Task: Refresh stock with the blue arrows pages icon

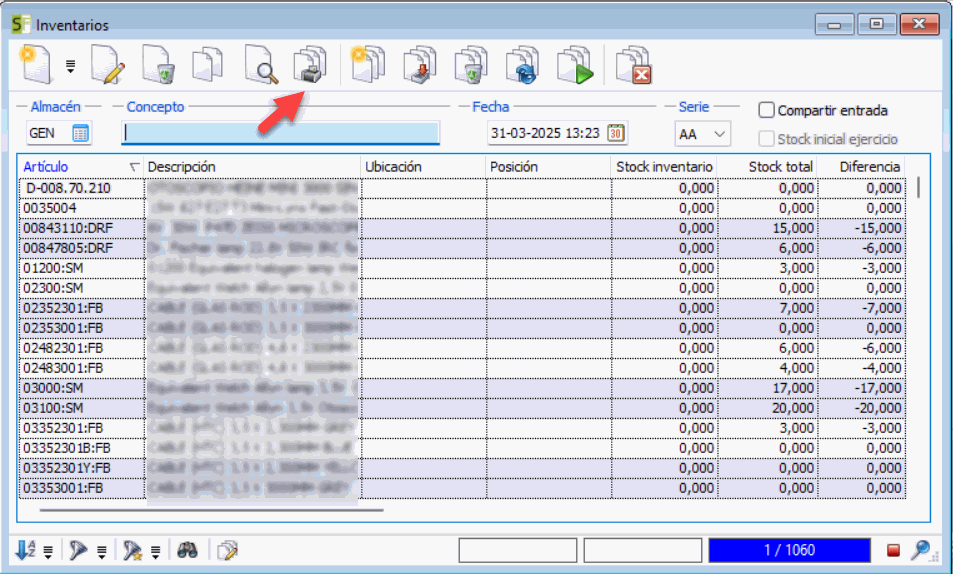Action: click(x=522, y=64)
